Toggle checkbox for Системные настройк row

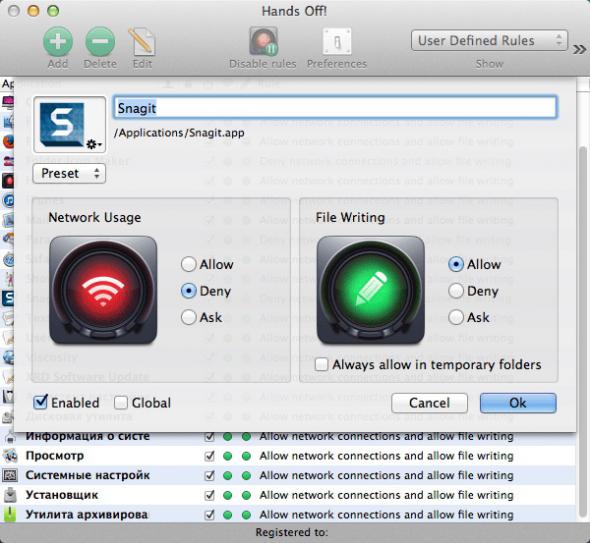click(x=209, y=476)
